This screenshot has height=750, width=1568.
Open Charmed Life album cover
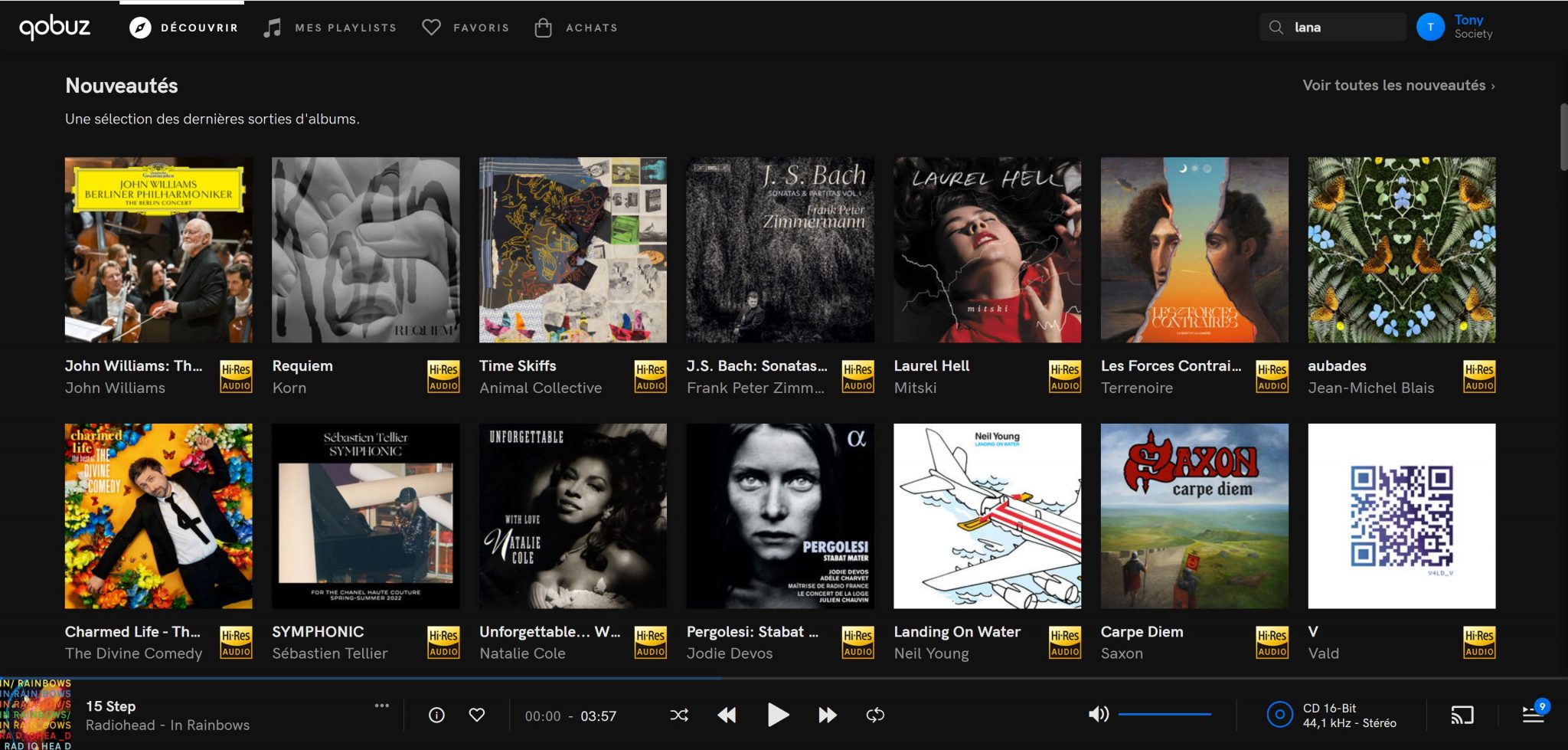(158, 516)
